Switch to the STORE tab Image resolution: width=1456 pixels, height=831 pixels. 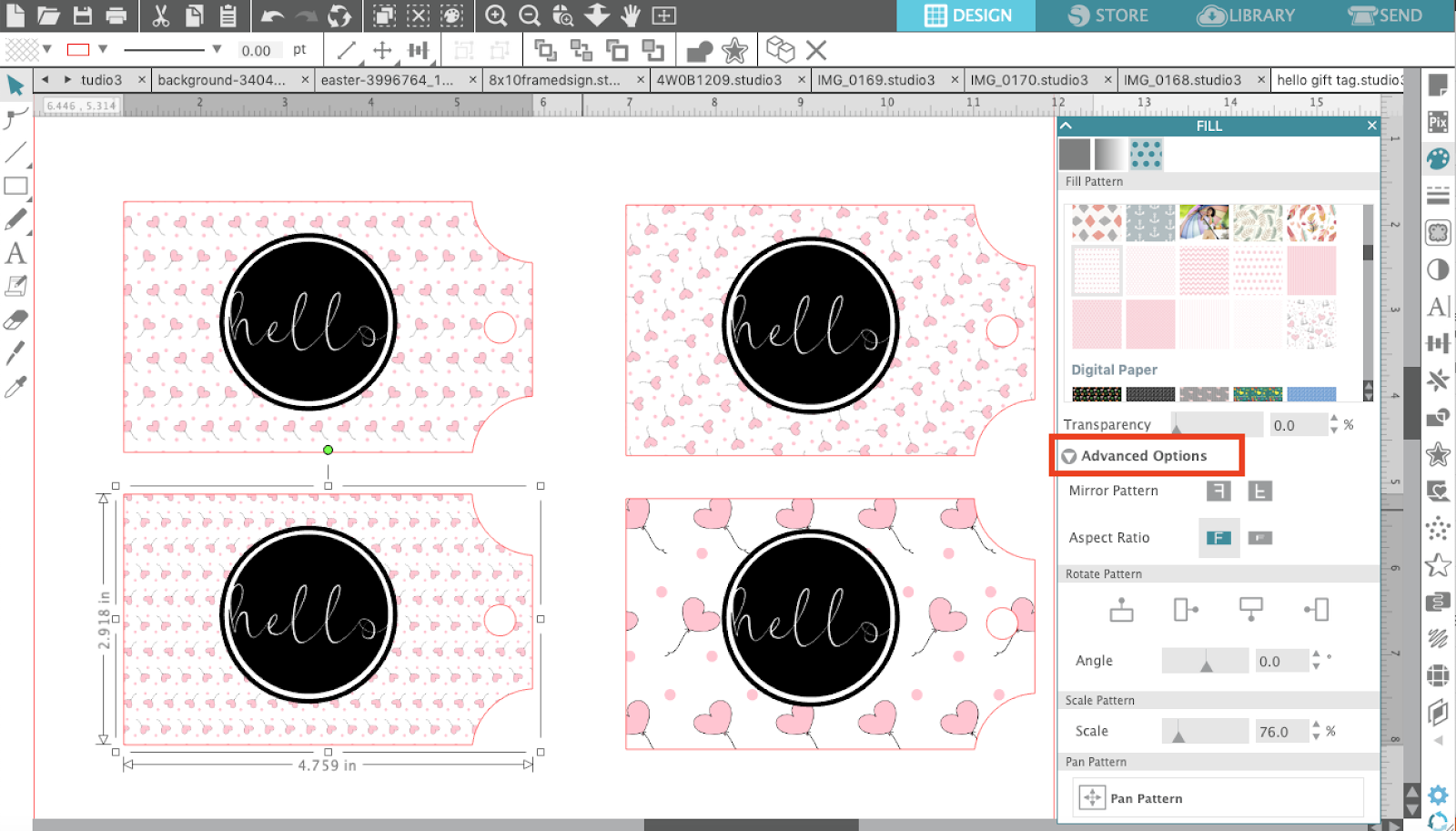pos(1105,15)
